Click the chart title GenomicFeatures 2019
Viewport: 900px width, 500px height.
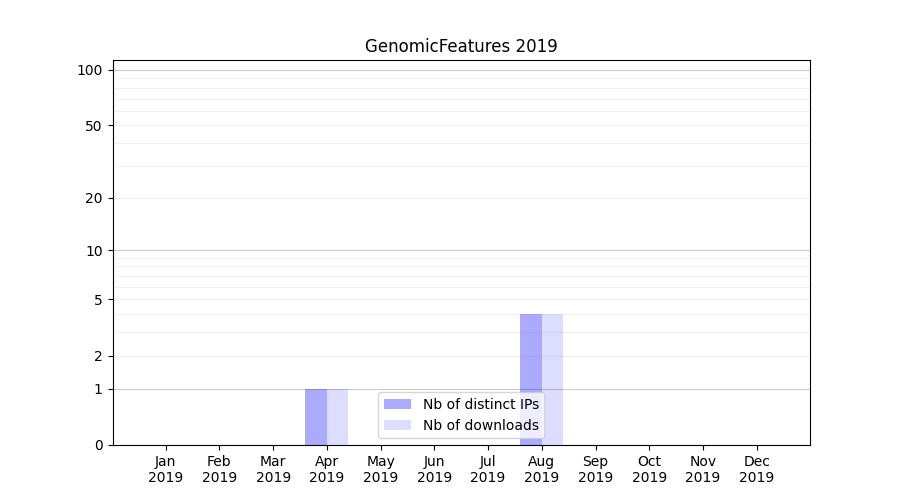click(461, 46)
